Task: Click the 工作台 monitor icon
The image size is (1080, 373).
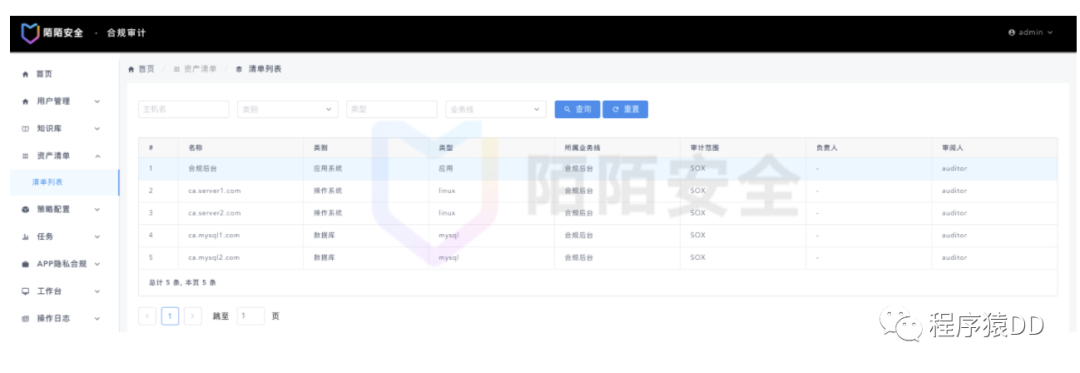Action: point(25,292)
